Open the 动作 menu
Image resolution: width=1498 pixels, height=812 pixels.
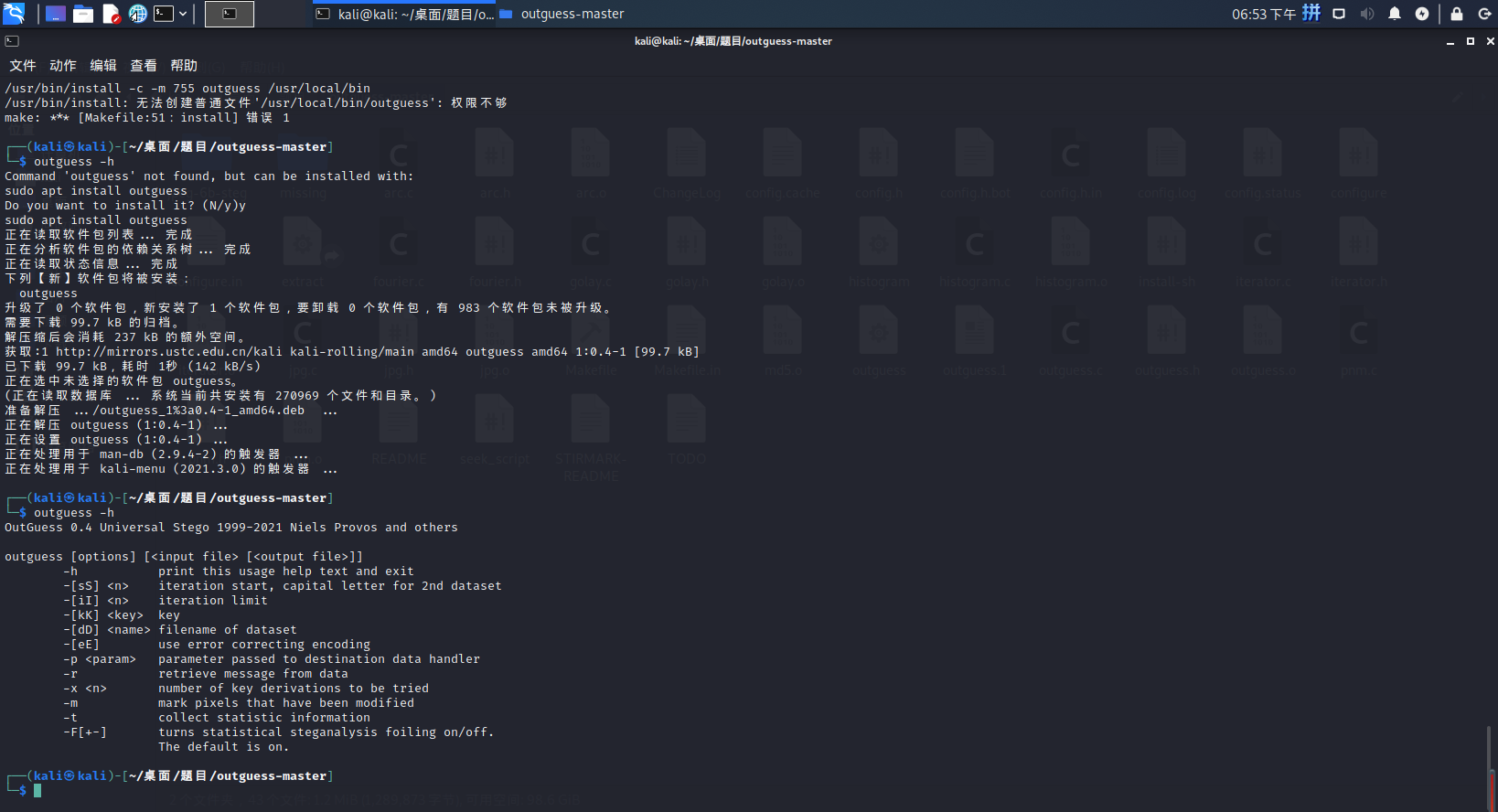pos(63,66)
